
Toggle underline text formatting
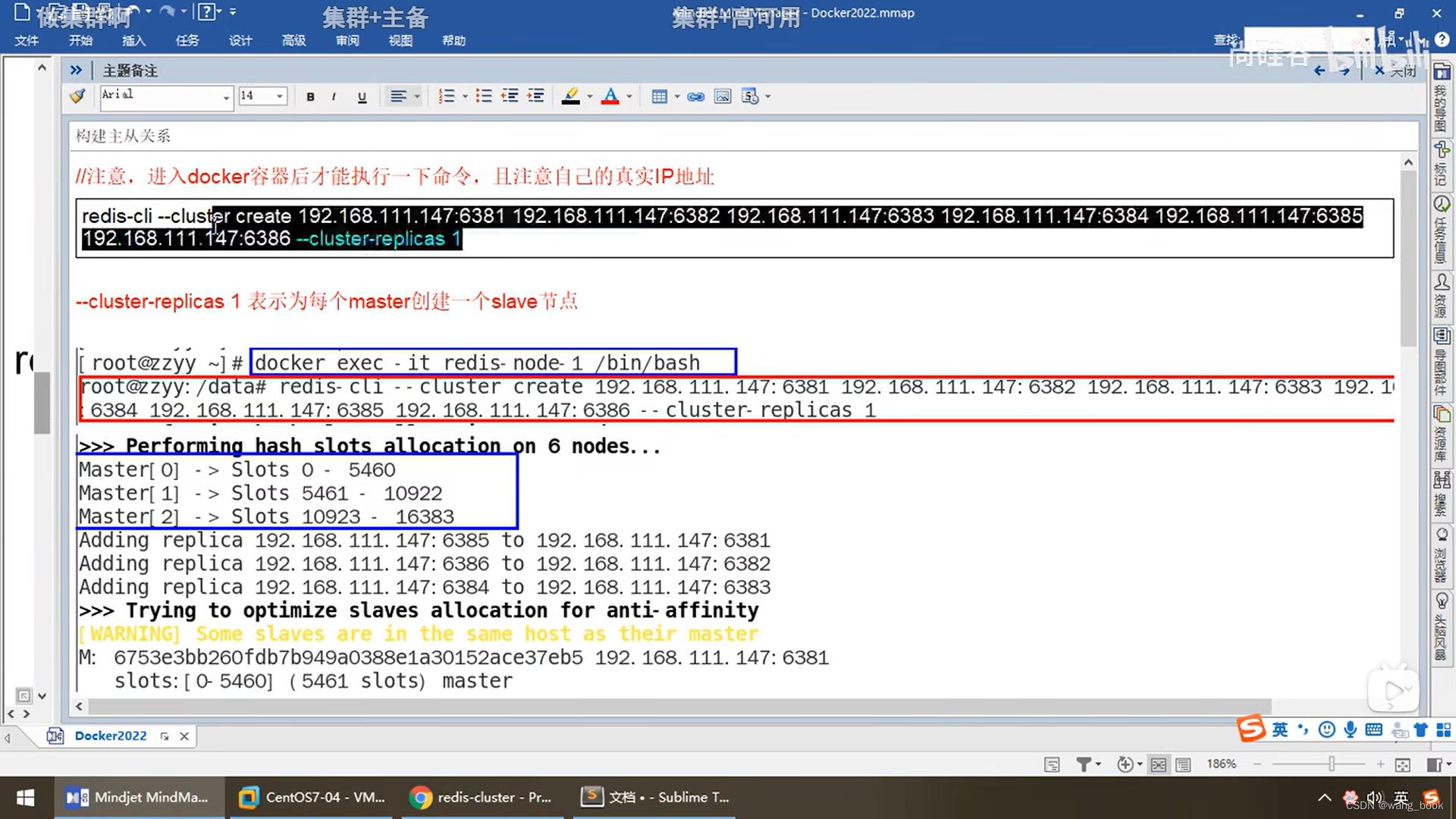coord(362,96)
